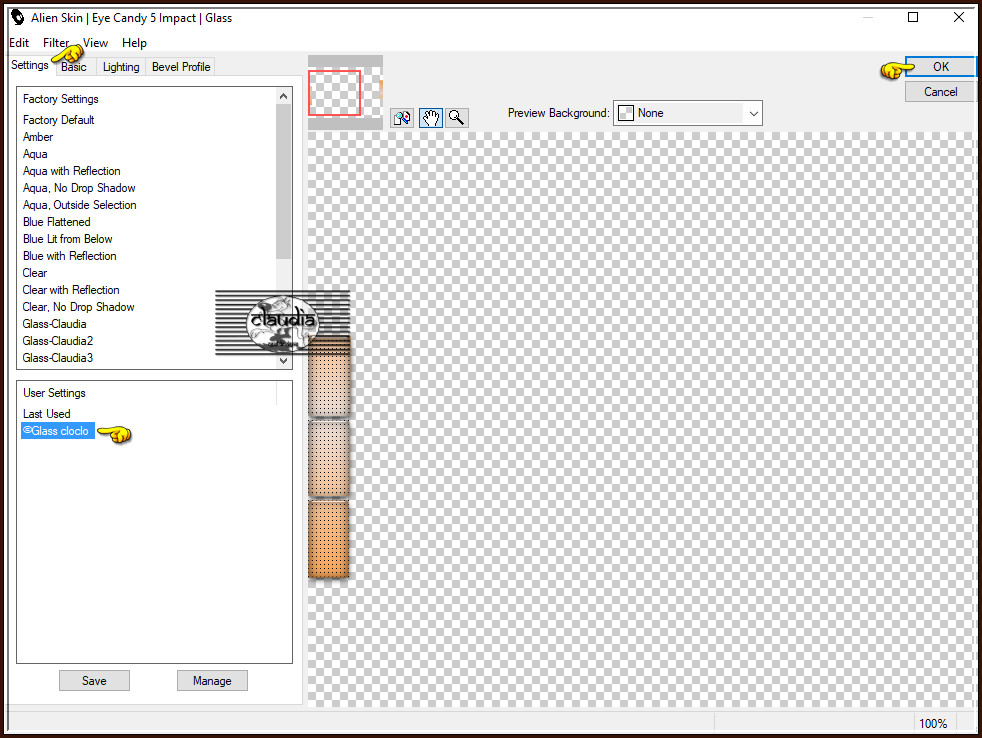This screenshot has height=738, width=982.
Task: Toggle the show original preview icon
Action: [402, 118]
